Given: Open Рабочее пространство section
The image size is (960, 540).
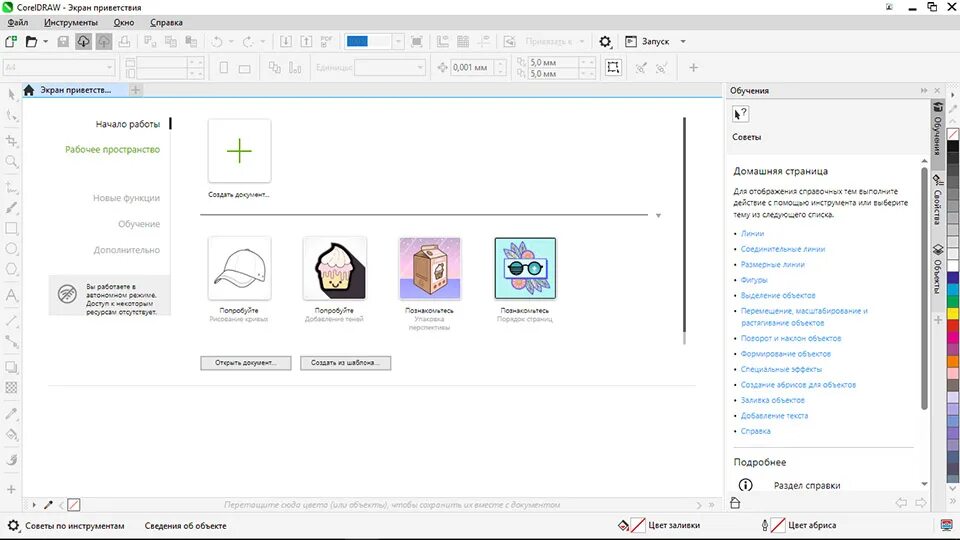Looking at the screenshot, I should [112, 149].
